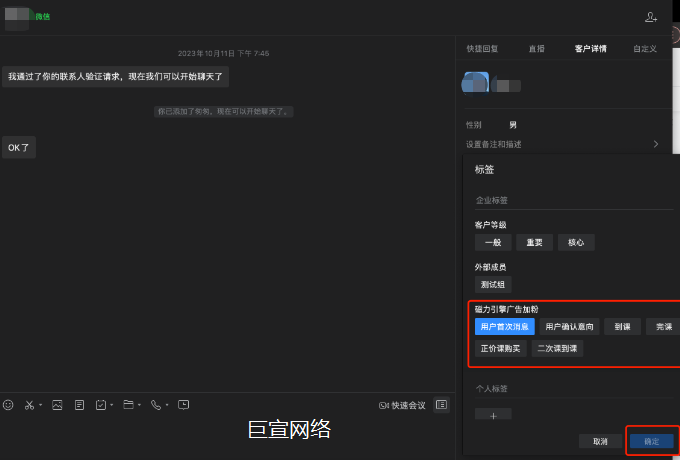
Task: Confirm tags with 确定 button
Action: 651,441
